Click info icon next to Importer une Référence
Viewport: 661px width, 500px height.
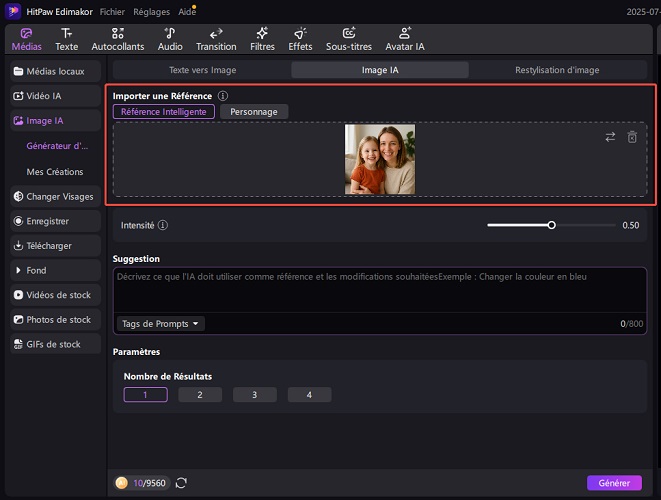point(223,96)
